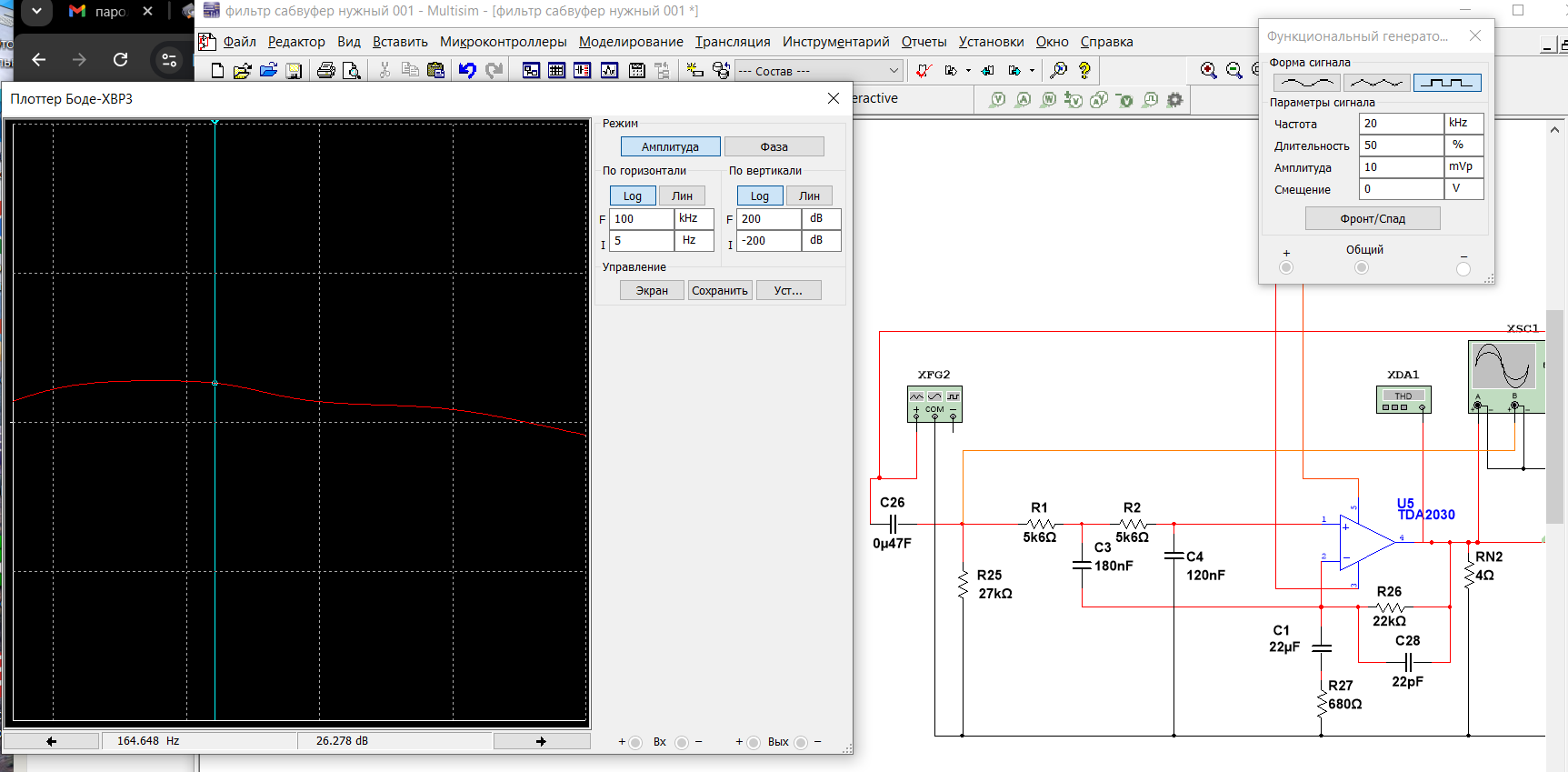This screenshot has height=772, width=1568.
Task: Open the Grapher view icon
Action: pyautogui.click(x=609, y=70)
